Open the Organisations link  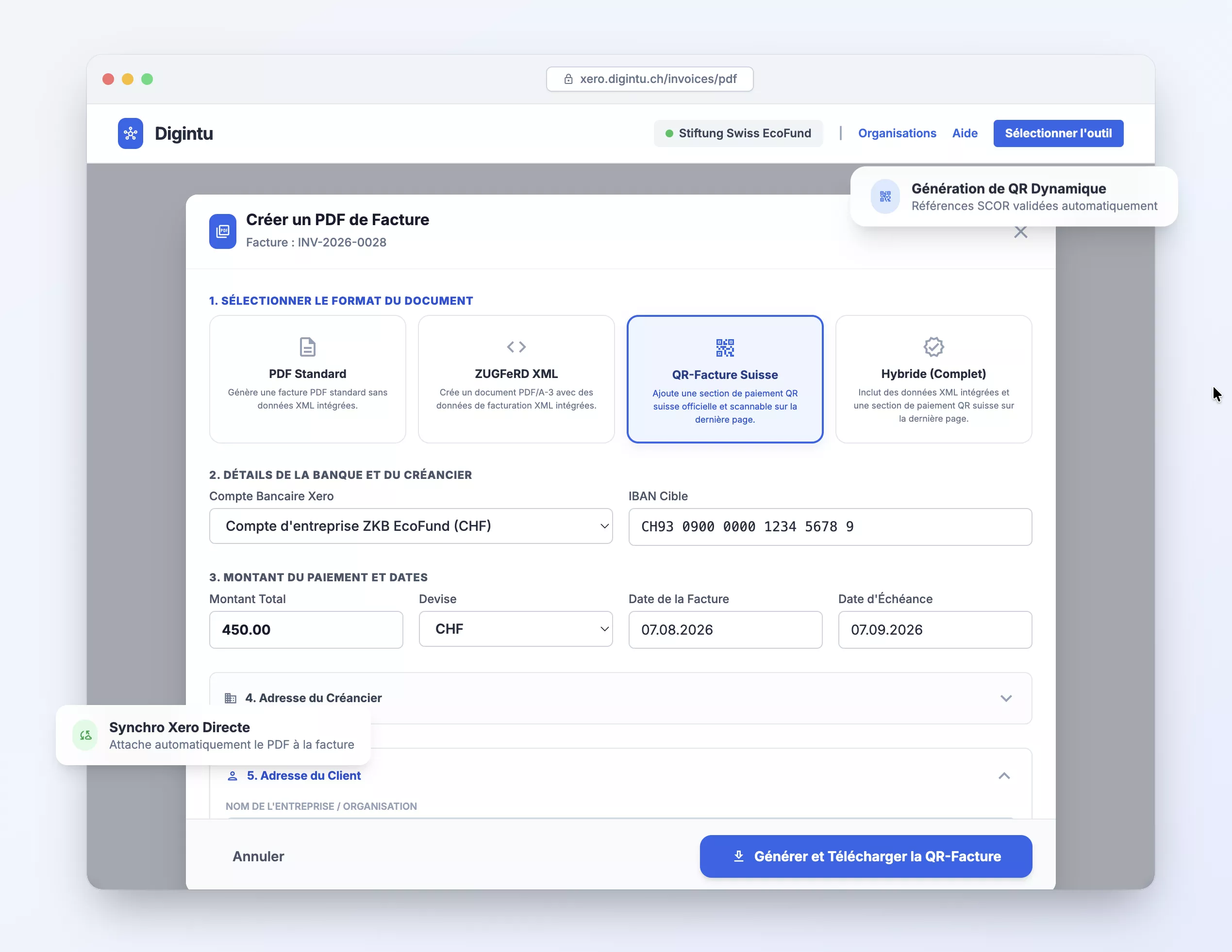(x=897, y=133)
